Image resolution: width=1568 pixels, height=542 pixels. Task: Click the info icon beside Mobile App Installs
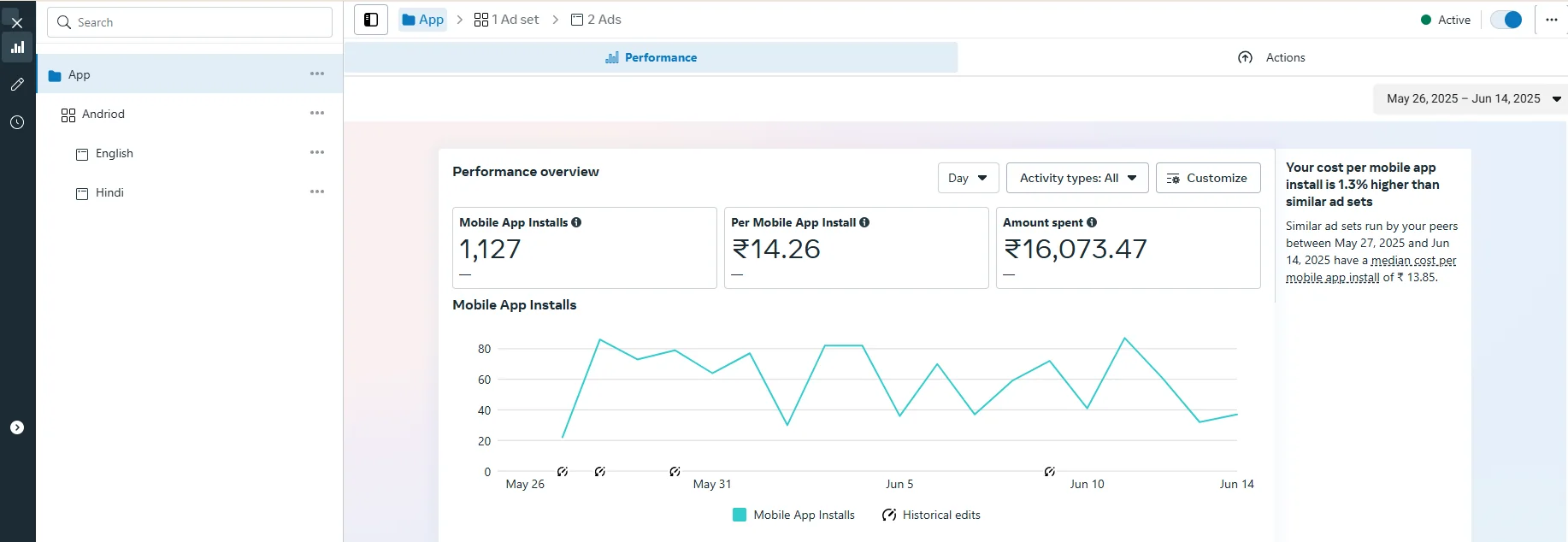576,222
